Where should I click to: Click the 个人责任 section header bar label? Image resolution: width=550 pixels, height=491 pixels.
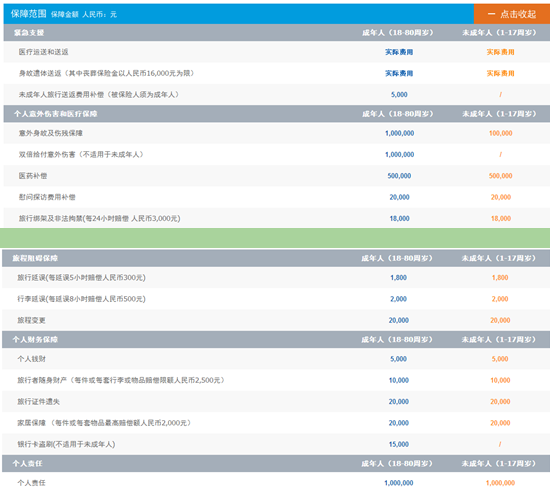(27, 464)
